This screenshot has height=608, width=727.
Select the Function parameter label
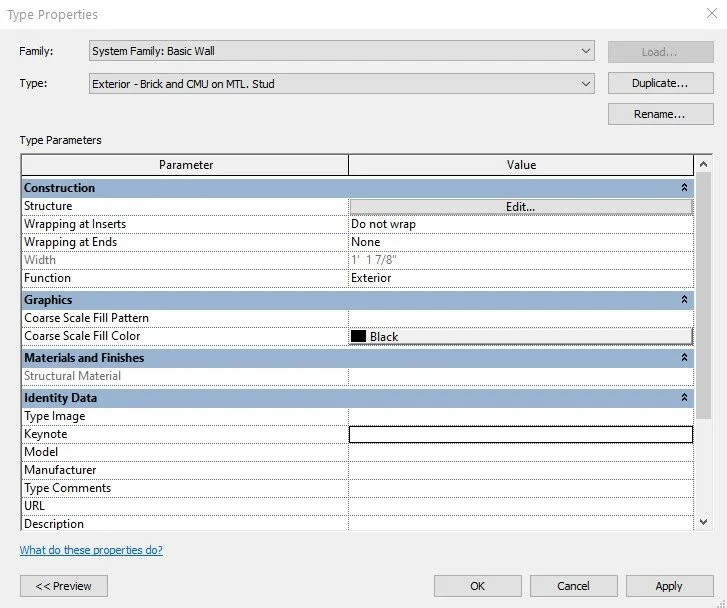[x=47, y=278]
